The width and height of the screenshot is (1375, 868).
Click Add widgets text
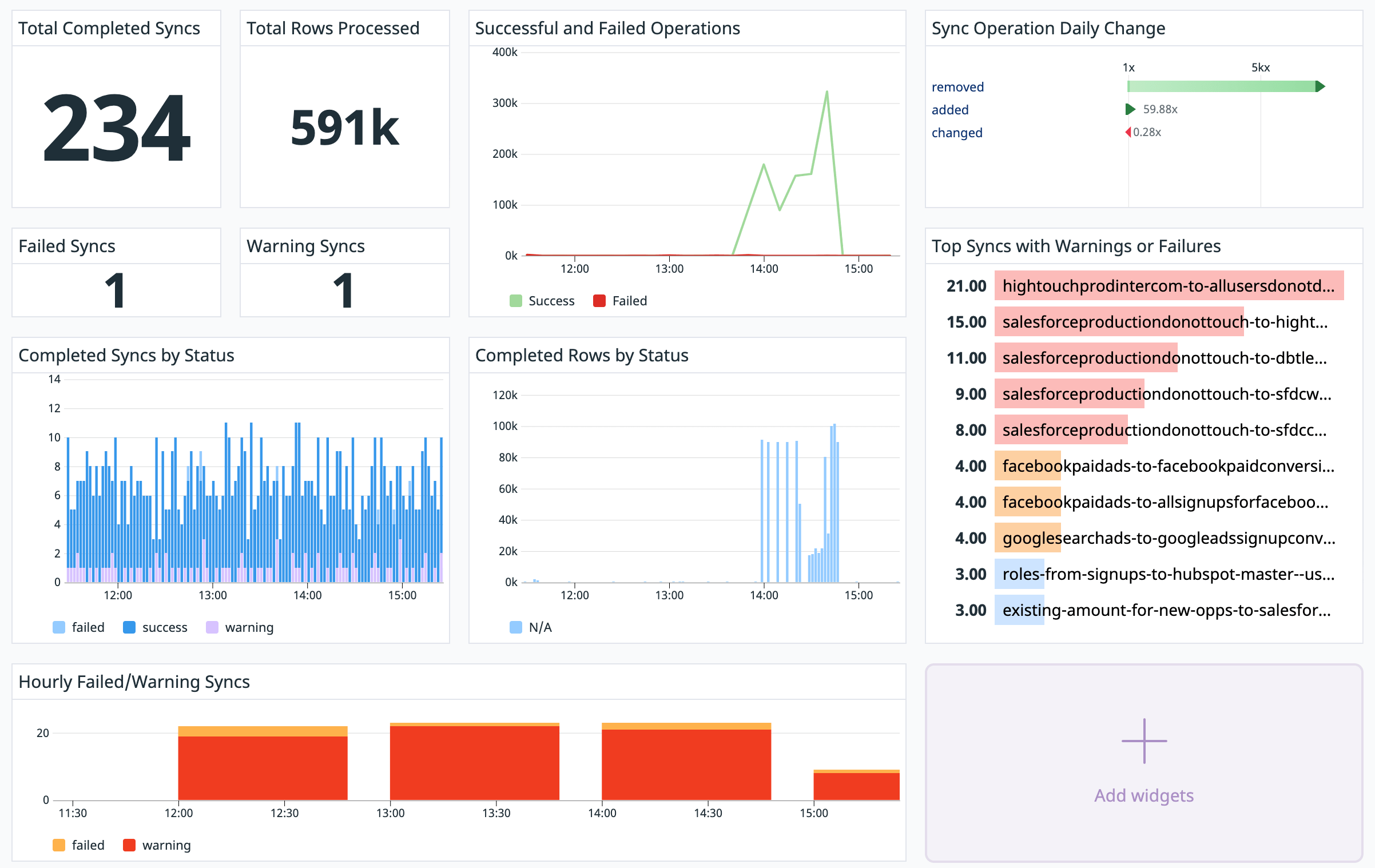1144,795
